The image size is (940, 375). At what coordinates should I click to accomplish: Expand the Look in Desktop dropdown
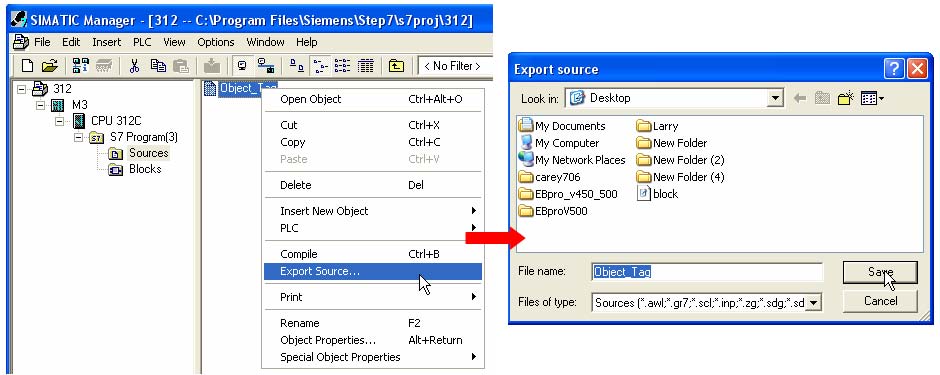777,98
